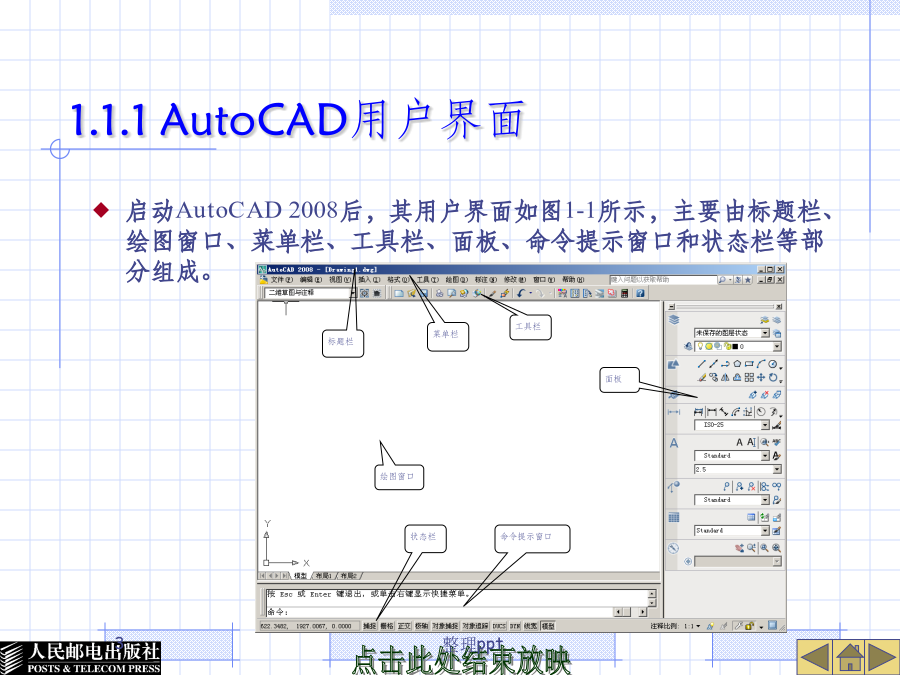Viewport: 900px width, 675px height.
Task: Toggle the DUCS status button
Action: click(499, 626)
